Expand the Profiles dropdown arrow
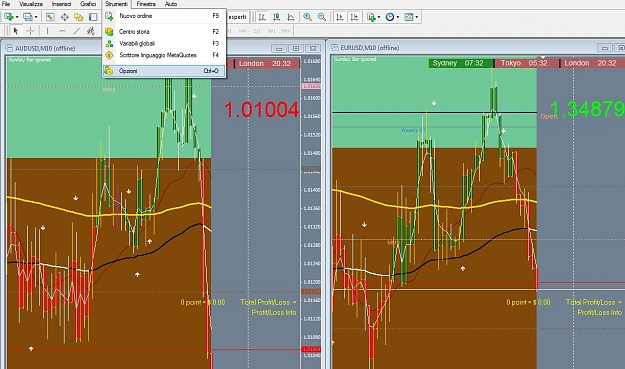 point(36,17)
